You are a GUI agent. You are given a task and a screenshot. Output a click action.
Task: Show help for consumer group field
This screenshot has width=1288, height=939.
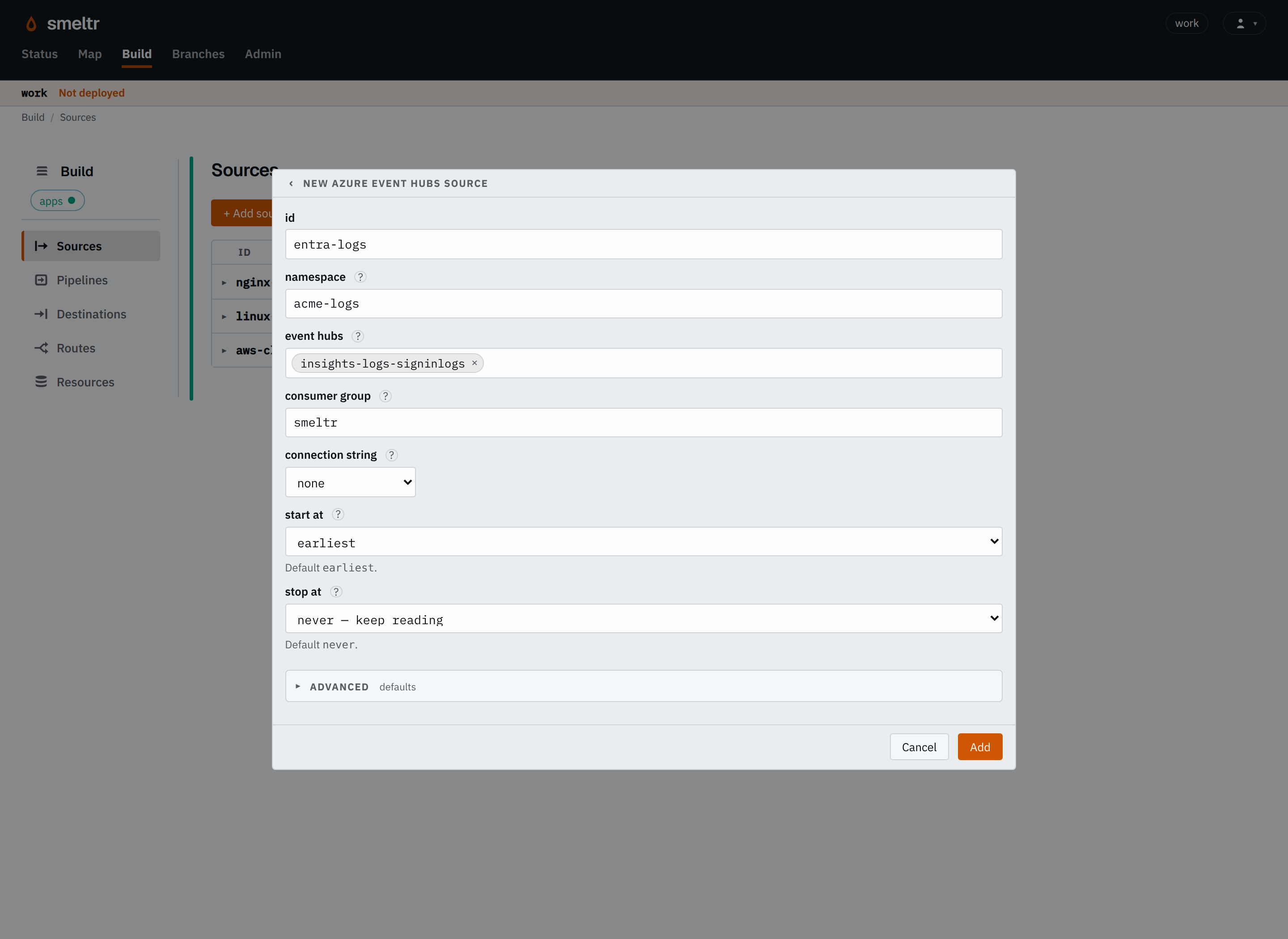[x=386, y=396]
